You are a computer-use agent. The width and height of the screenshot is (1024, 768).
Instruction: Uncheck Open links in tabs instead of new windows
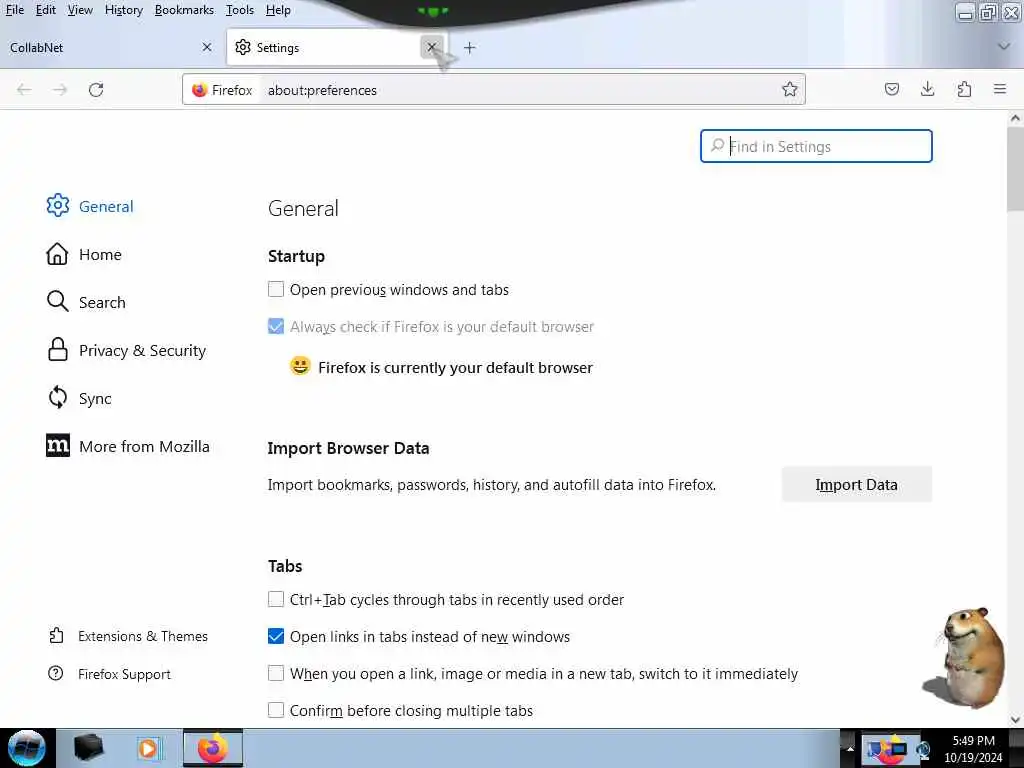coord(276,637)
